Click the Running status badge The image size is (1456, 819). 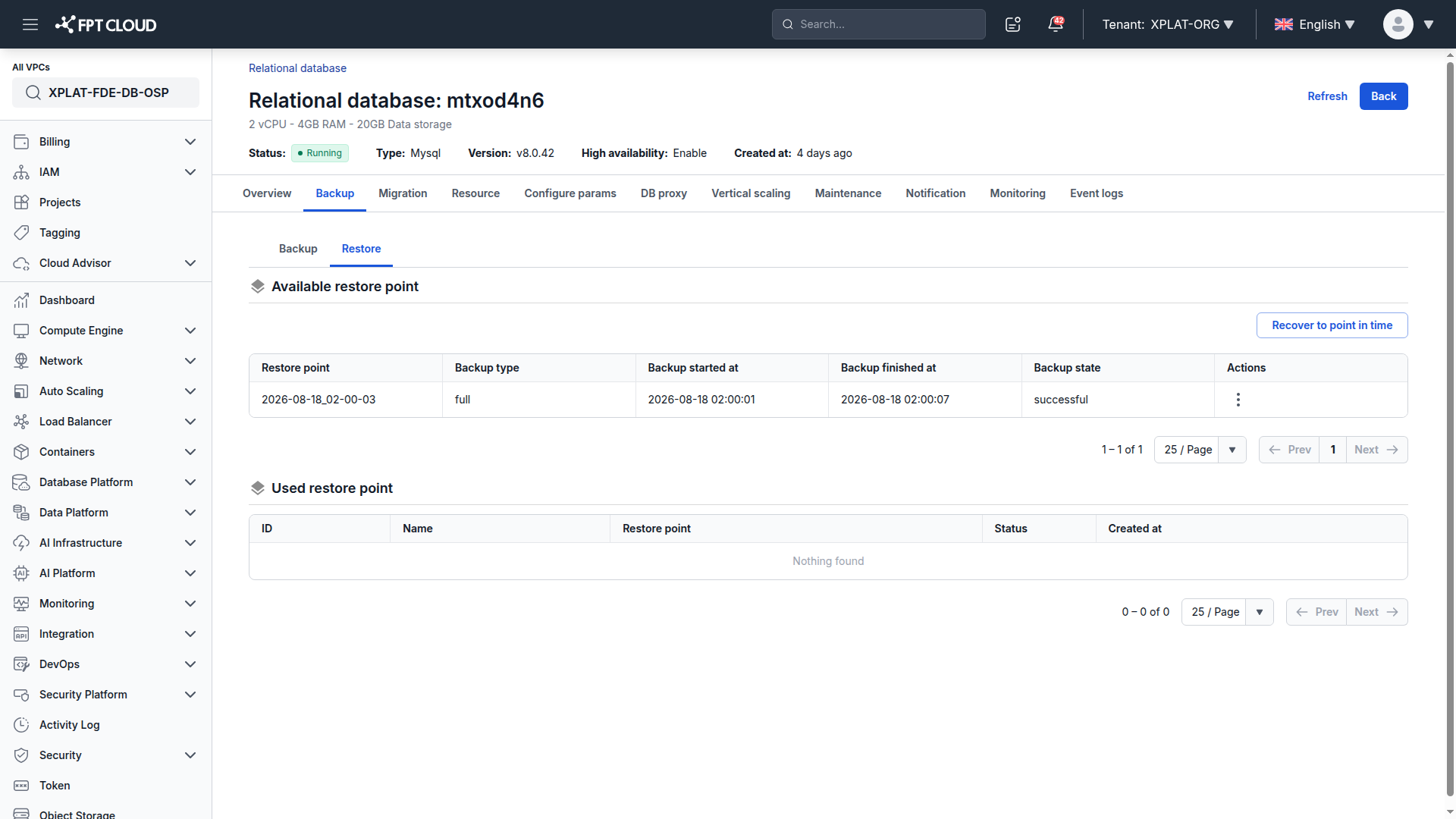pyautogui.click(x=320, y=153)
